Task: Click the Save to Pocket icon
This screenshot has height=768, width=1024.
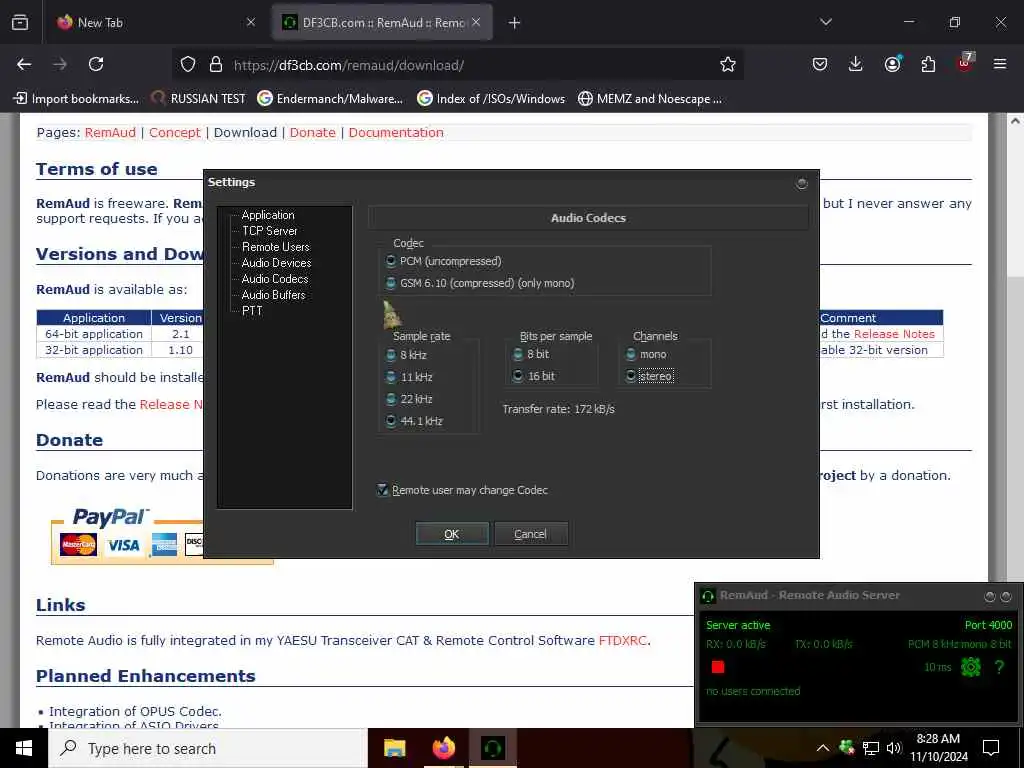Action: (820, 64)
